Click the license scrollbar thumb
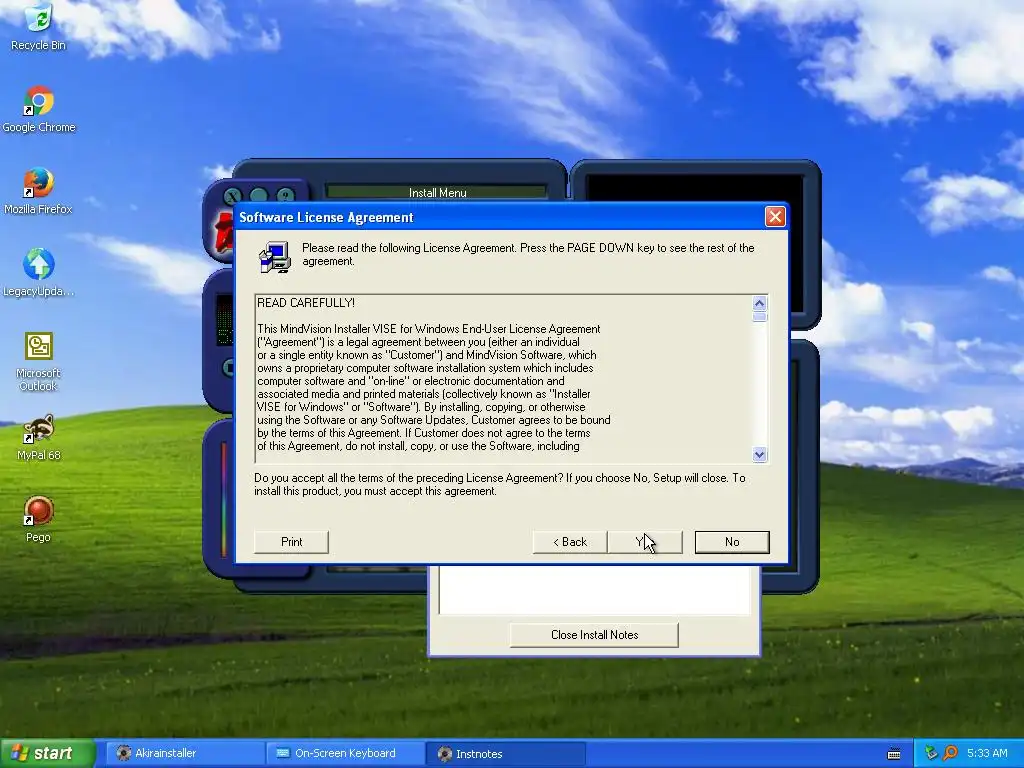This screenshot has width=1024, height=768. 759,317
